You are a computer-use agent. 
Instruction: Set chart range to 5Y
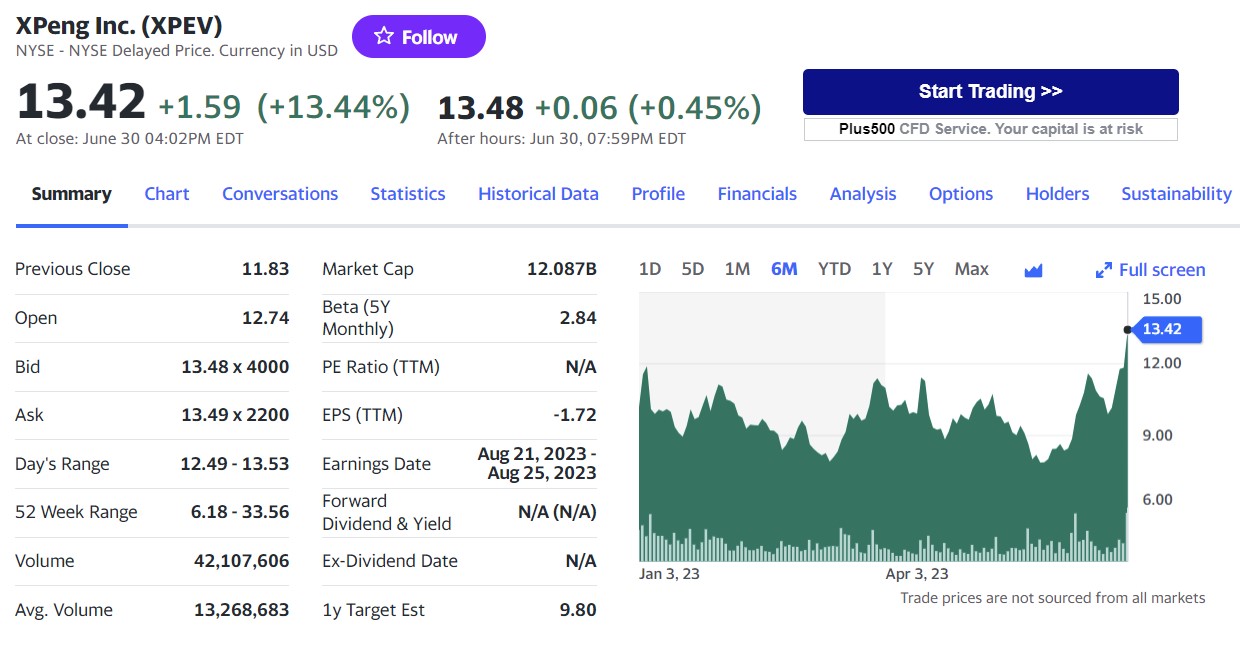click(923, 269)
